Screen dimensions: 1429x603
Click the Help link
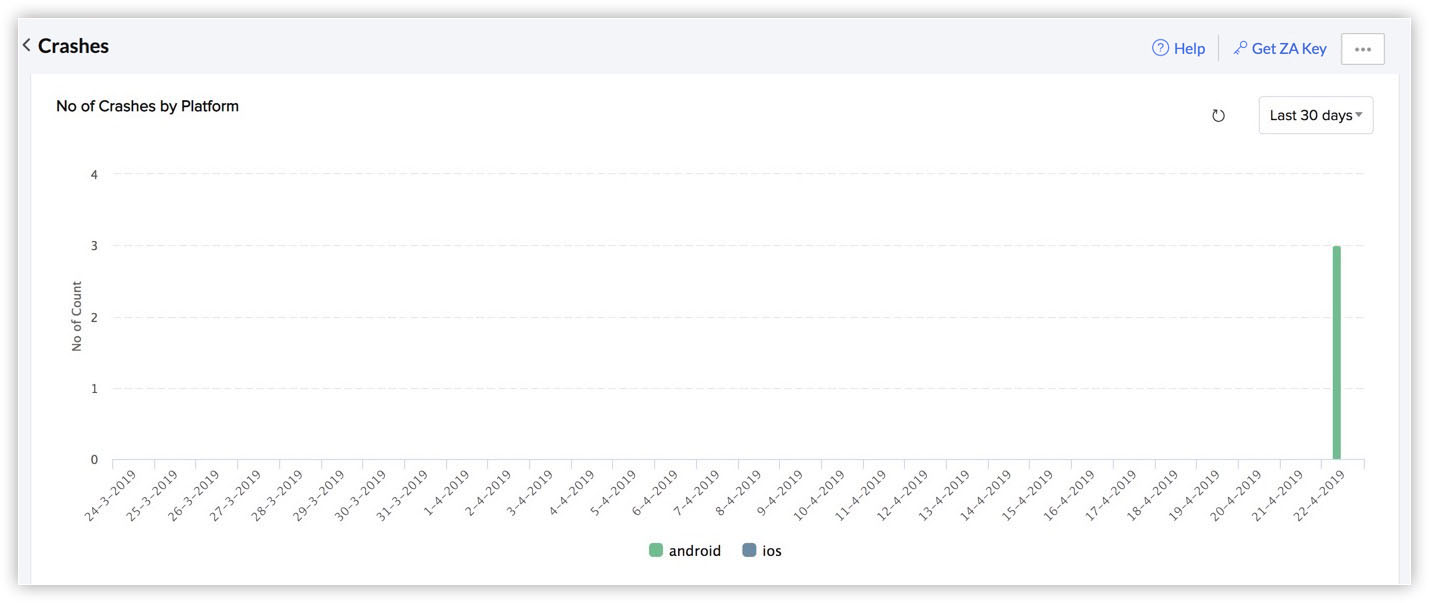(1189, 48)
